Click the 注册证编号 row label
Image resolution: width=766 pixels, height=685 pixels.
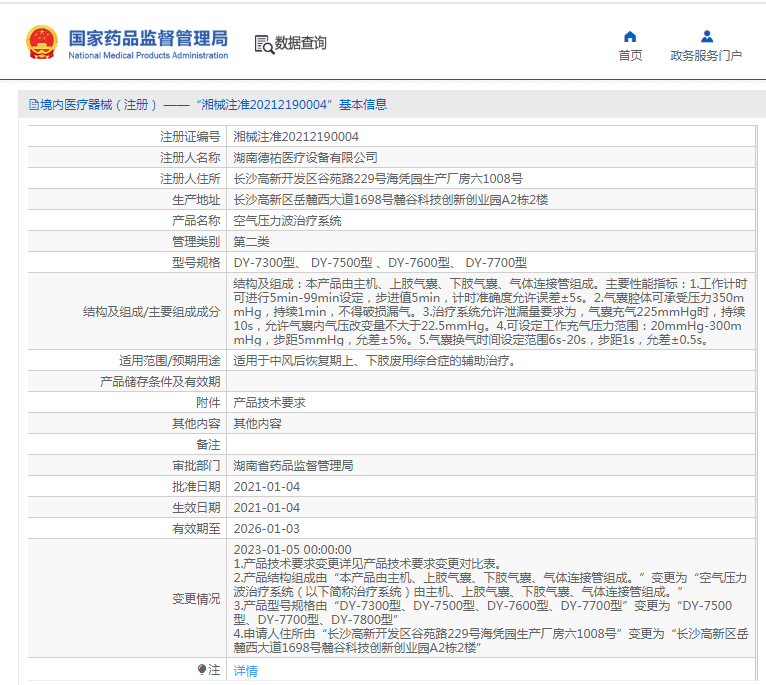(x=190, y=137)
